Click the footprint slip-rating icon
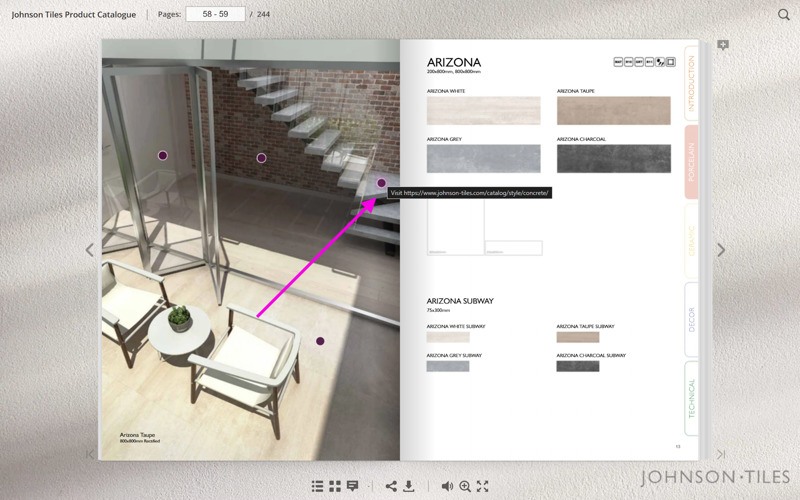Screen dimensions: 800x500 point(660,62)
